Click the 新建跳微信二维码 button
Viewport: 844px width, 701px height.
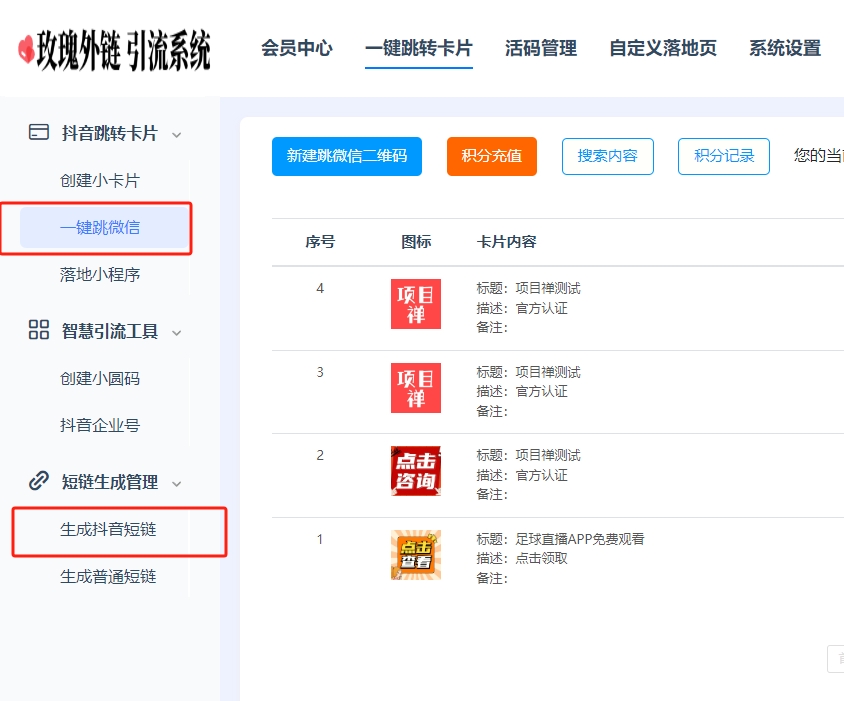pos(347,156)
